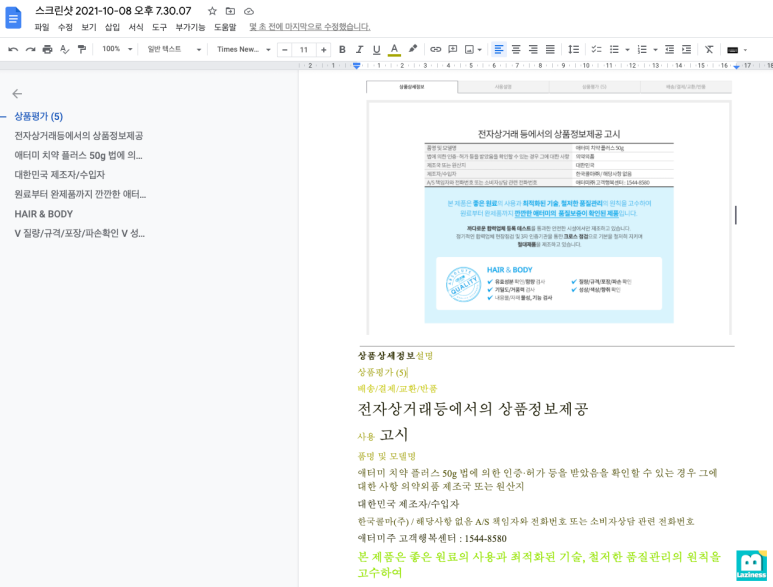Select justify alignment

coord(550,49)
